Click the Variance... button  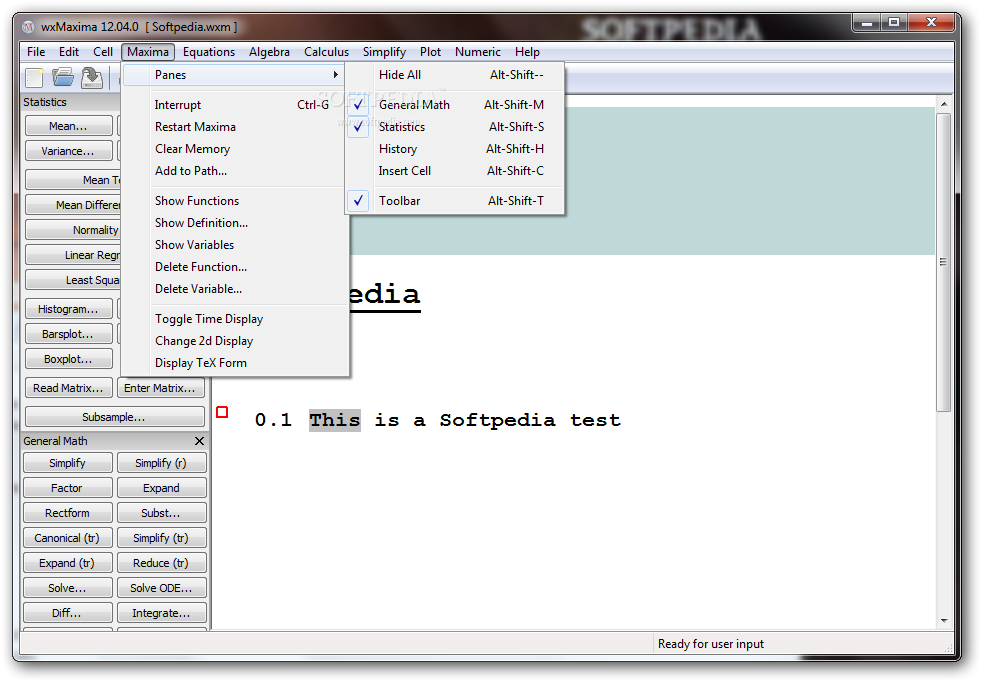(69, 151)
